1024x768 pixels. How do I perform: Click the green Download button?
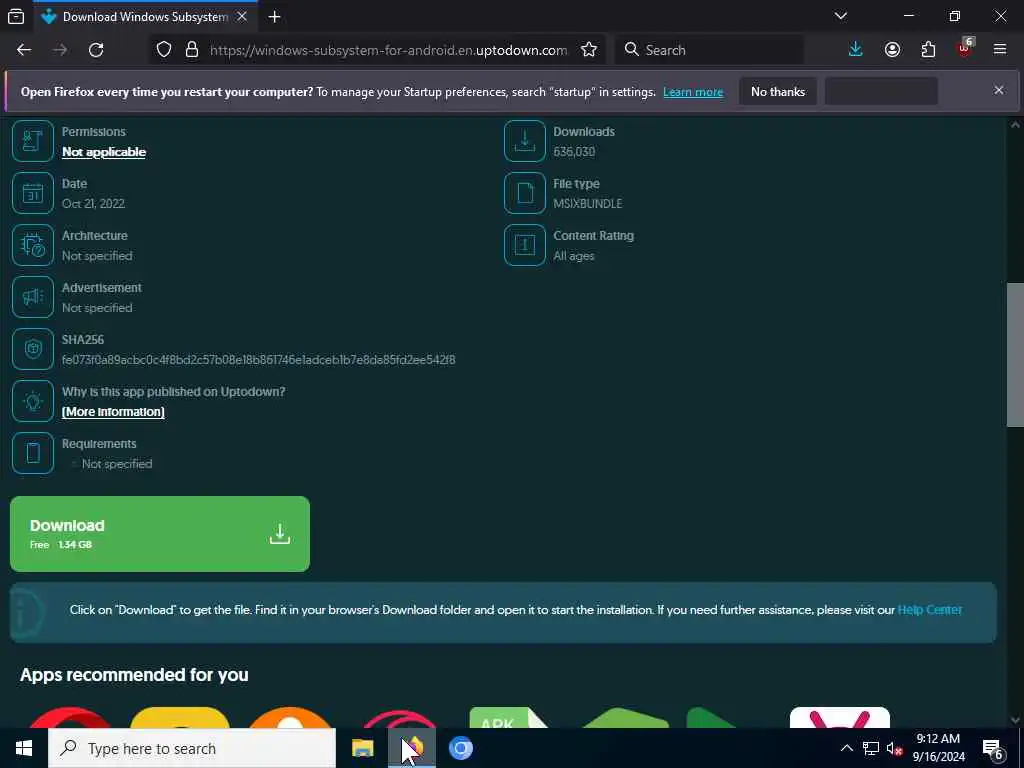[159, 534]
